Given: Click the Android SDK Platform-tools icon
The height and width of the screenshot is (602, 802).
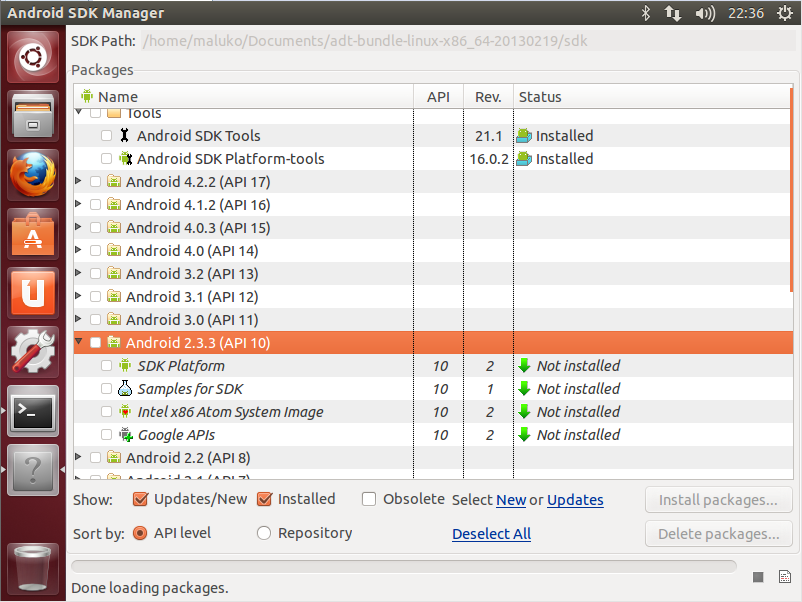Looking at the screenshot, I should pos(125,158).
